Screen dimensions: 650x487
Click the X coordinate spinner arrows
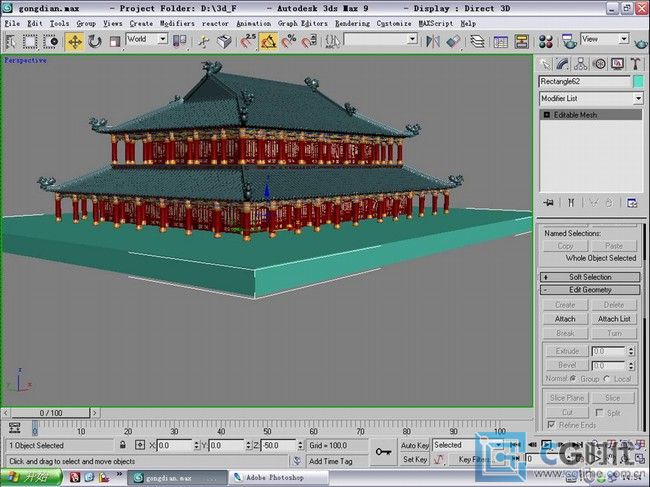click(x=196, y=446)
